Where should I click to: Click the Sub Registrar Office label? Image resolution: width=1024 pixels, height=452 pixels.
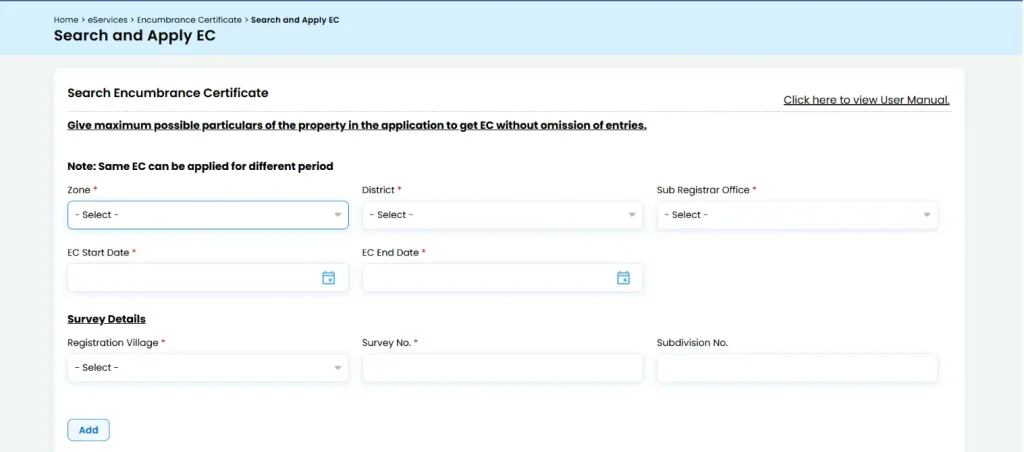[x=703, y=189]
